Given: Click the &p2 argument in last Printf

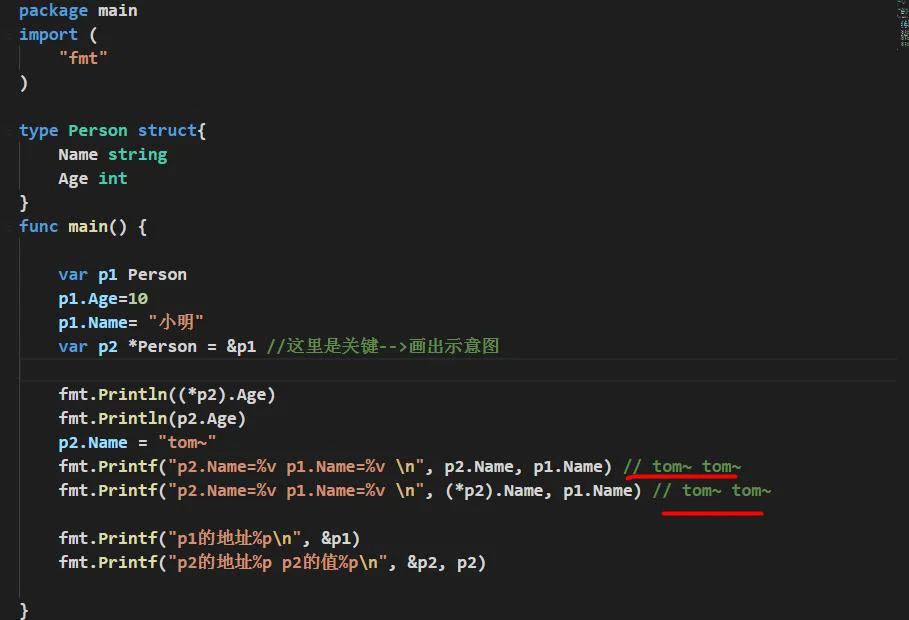Looking at the screenshot, I should (x=421, y=563).
